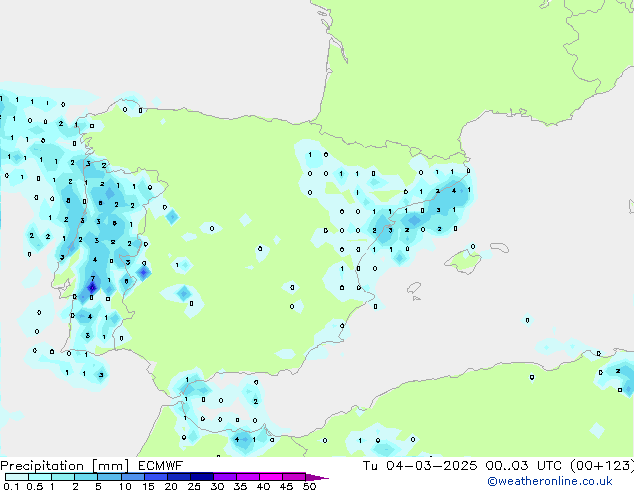Pick the 40–45 mm magenta legend swatch

point(271,477)
